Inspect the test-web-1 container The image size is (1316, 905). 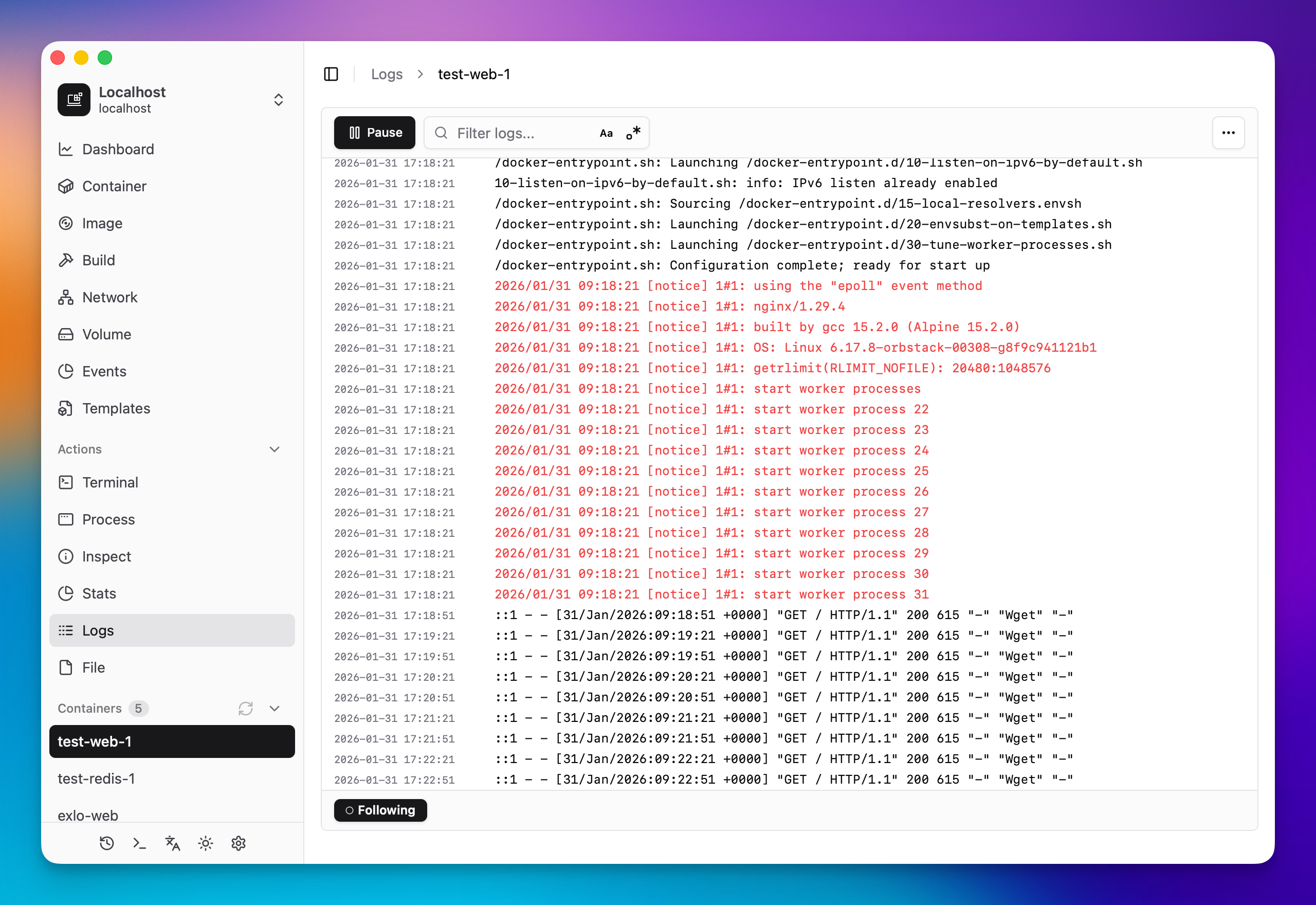[106, 556]
